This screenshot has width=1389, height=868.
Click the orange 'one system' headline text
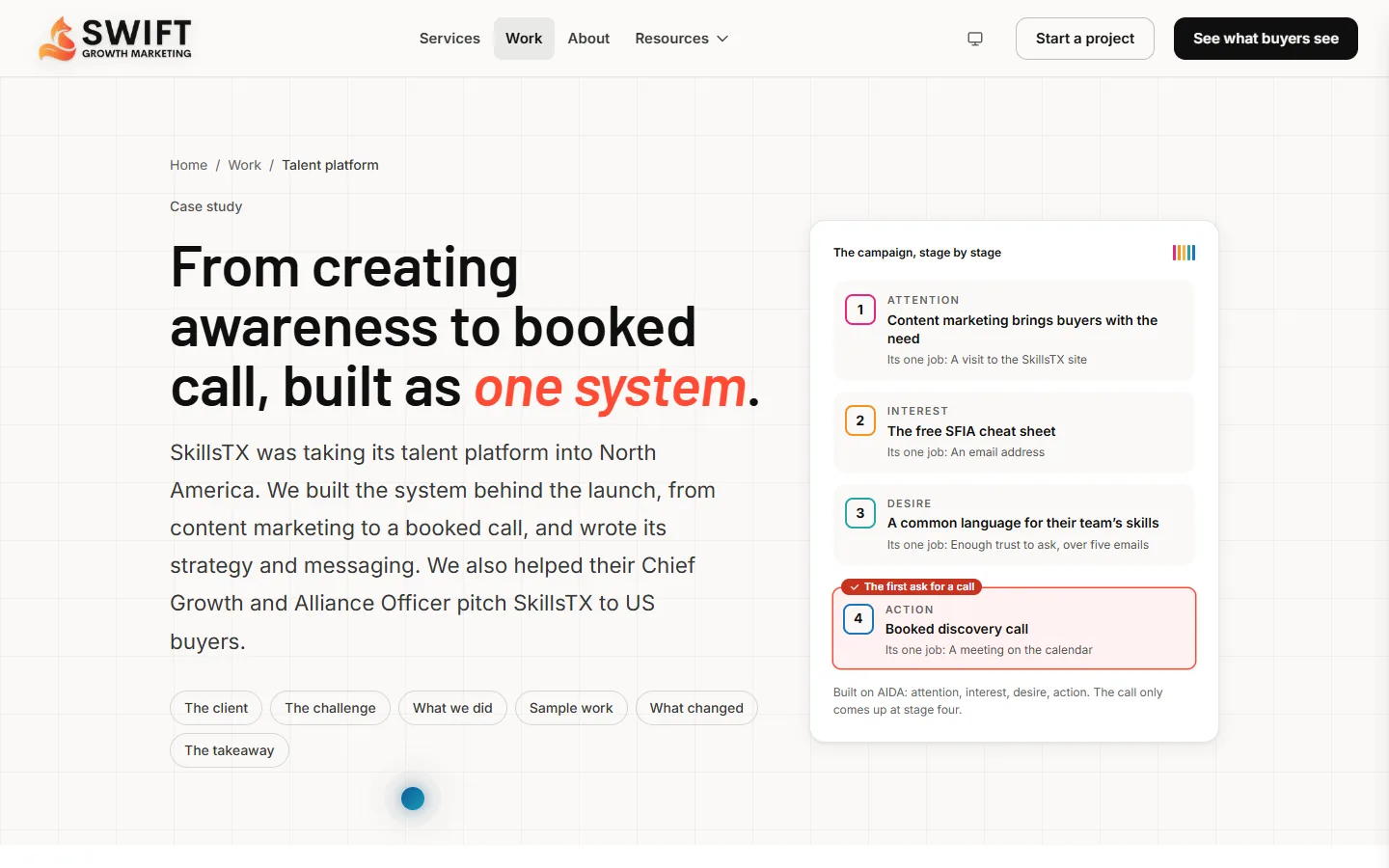pos(611,388)
